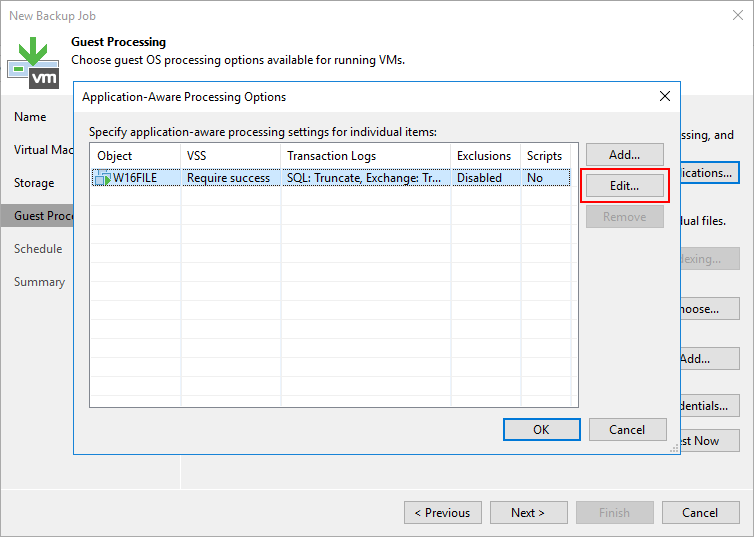Click the Scripts column header
This screenshot has width=754, height=537.
click(x=545, y=156)
